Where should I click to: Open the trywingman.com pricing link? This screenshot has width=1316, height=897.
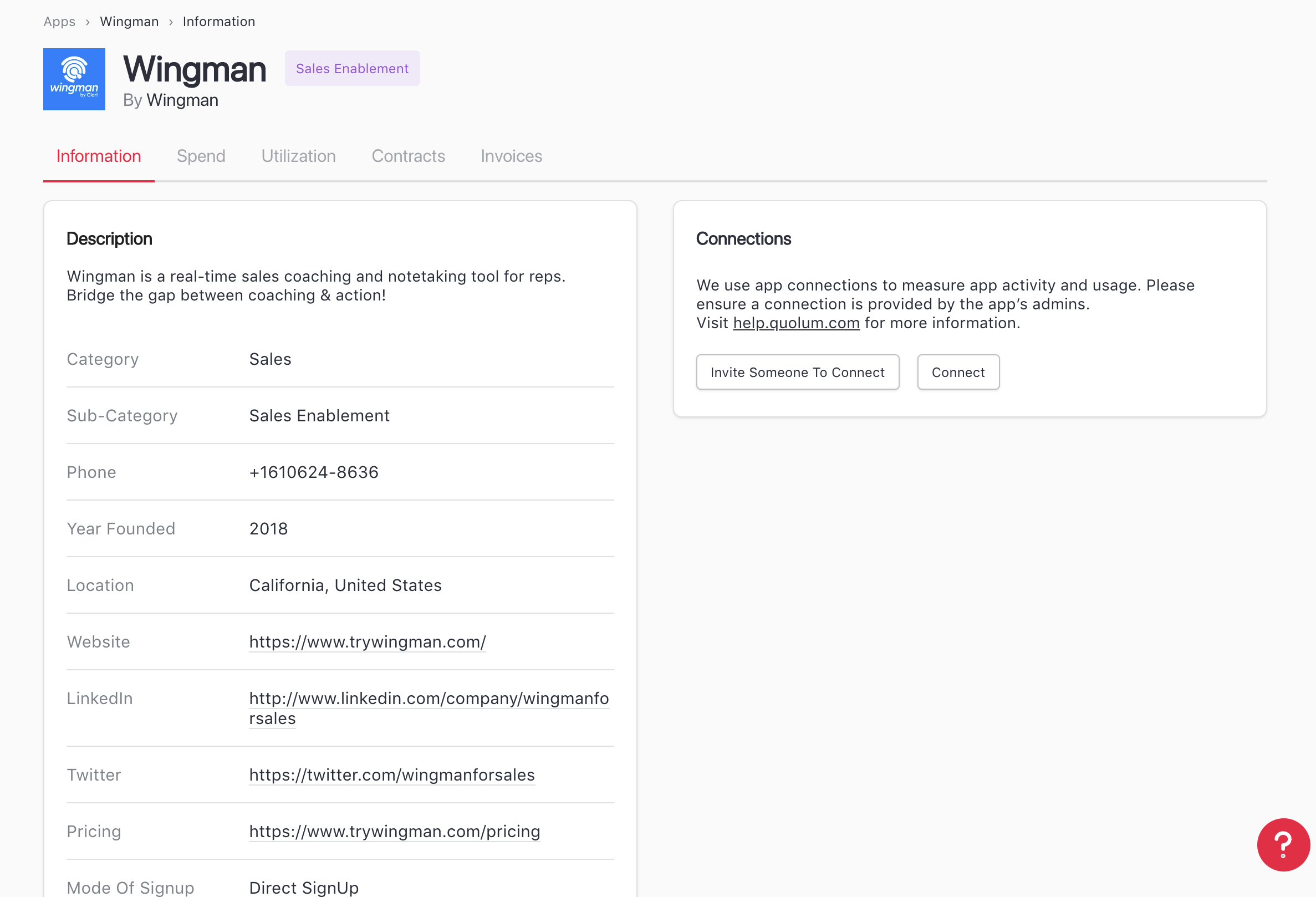(x=395, y=832)
